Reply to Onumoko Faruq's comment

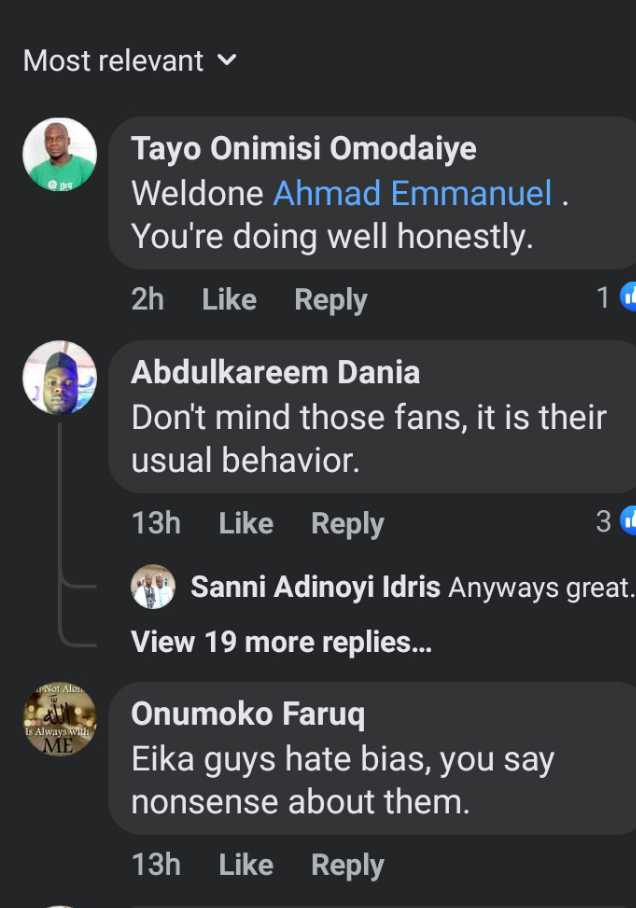pos(348,865)
